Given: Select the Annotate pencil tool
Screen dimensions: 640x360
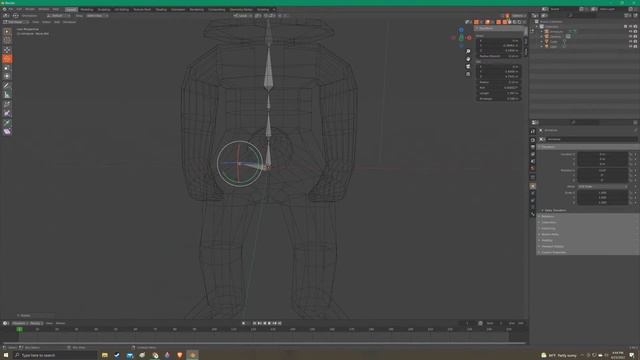Looking at the screenshot, I should coord(7,86).
